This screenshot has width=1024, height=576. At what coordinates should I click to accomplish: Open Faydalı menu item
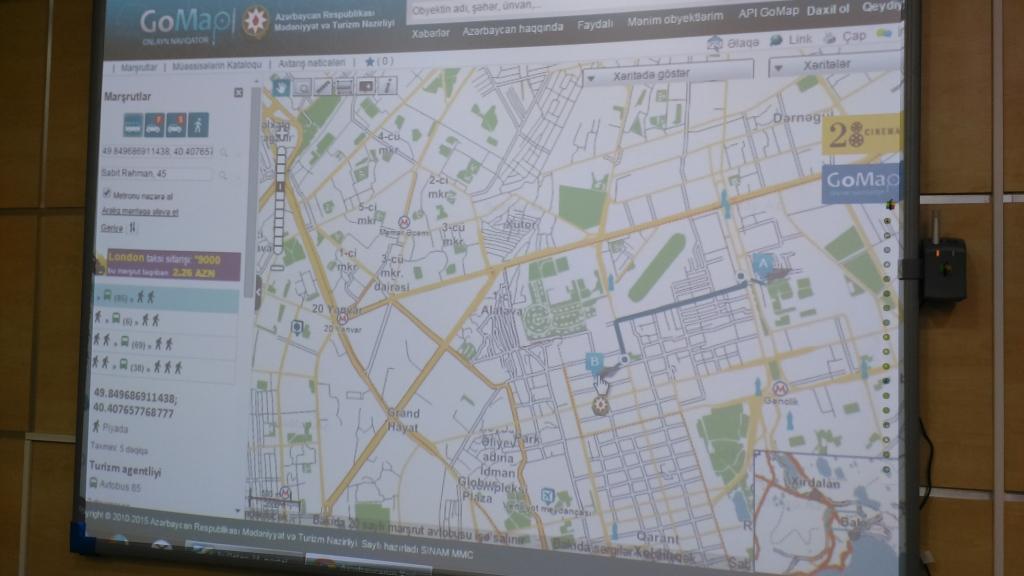tap(595, 24)
